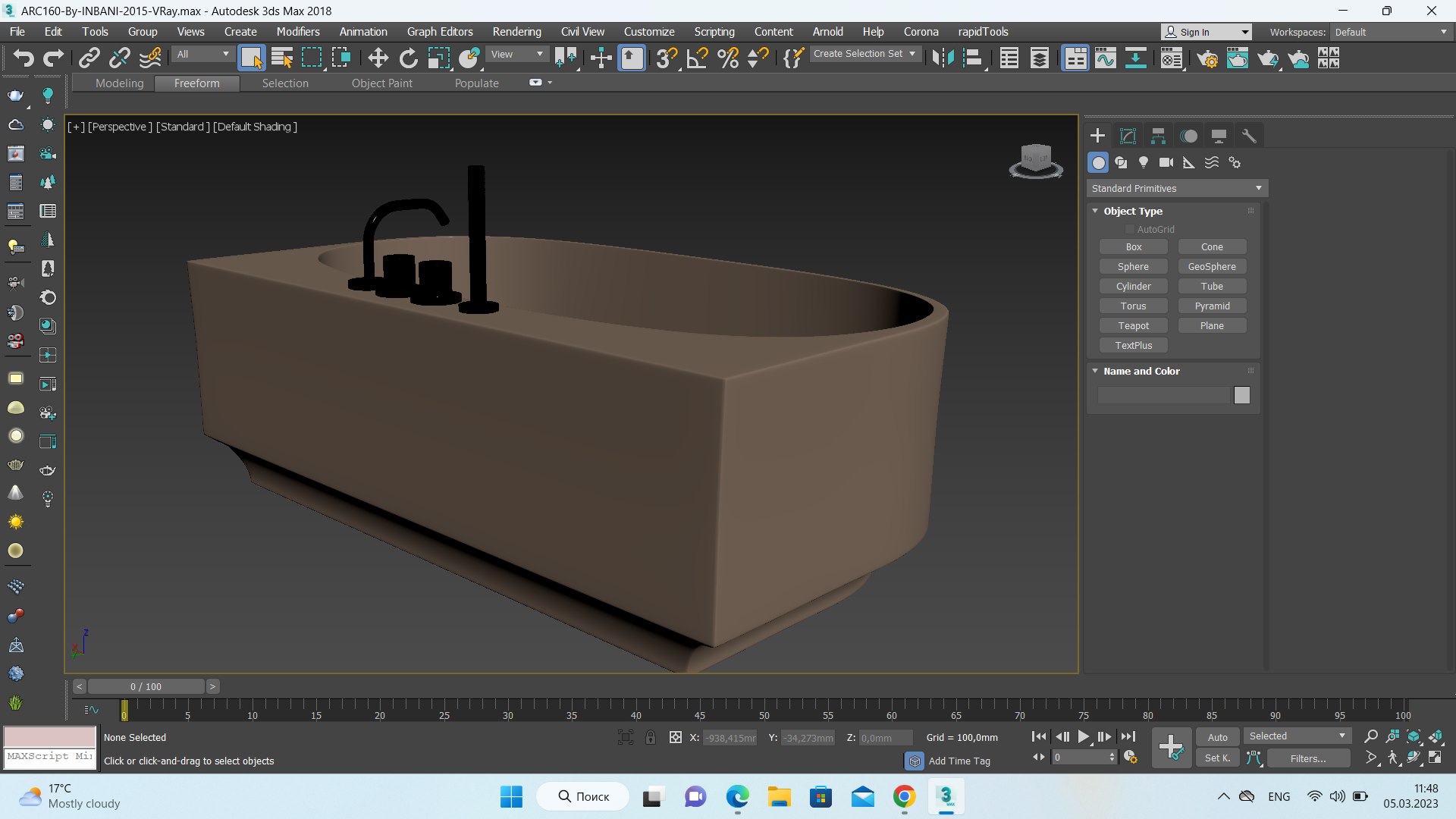Open the Curve Editor icon
Image resolution: width=1456 pixels, height=819 pixels.
[1106, 58]
